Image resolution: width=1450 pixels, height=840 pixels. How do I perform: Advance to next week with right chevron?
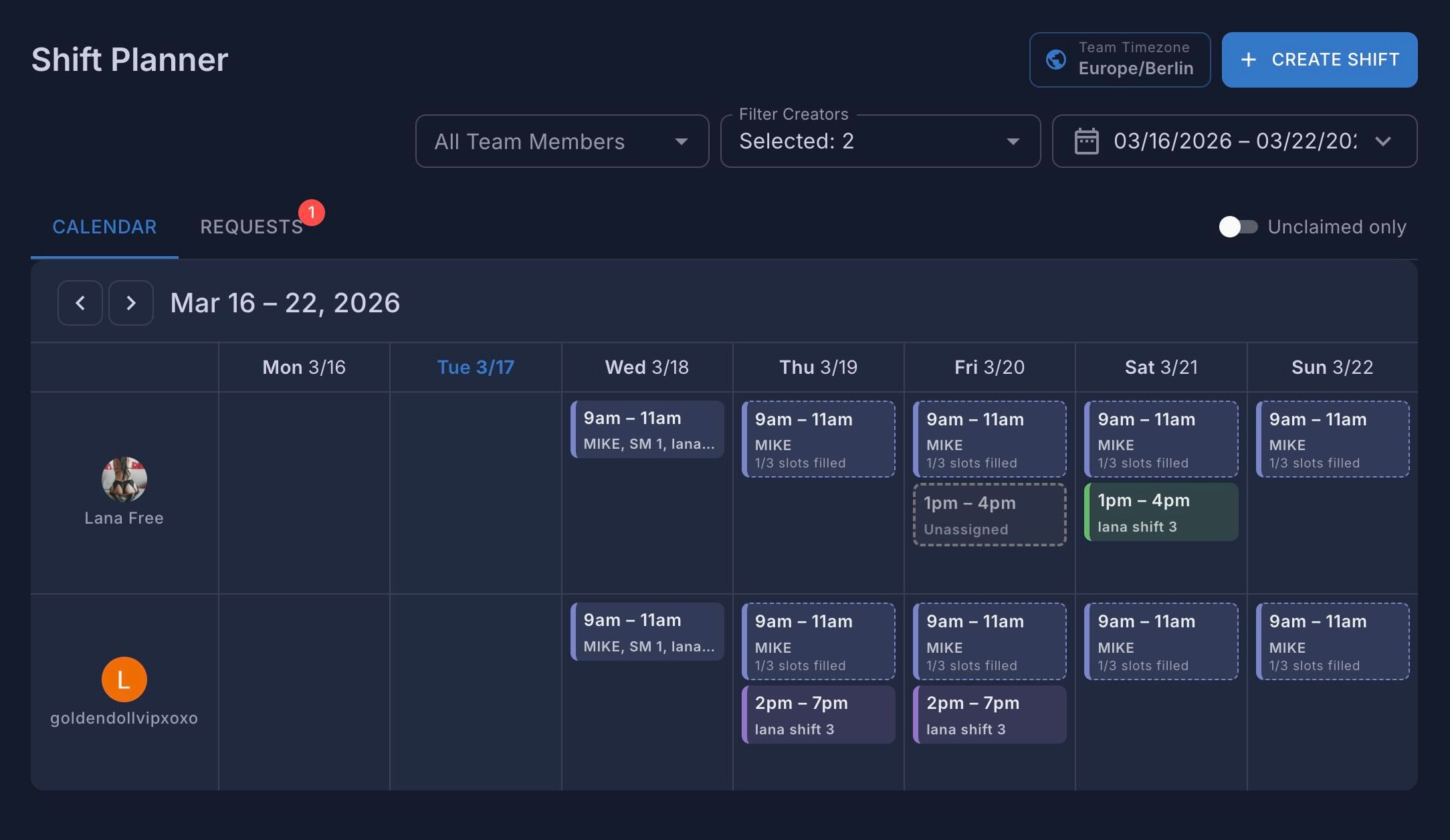point(131,303)
